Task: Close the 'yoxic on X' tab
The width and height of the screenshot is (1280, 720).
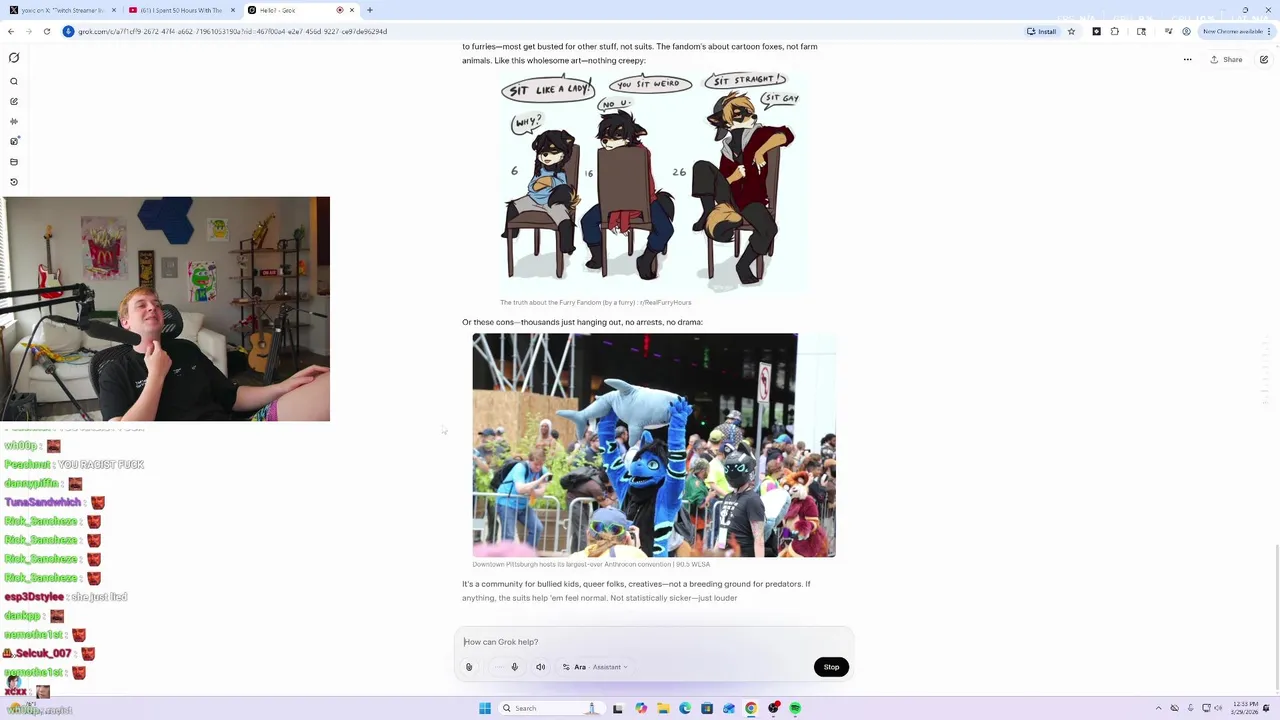Action: (x=114, y=10)
